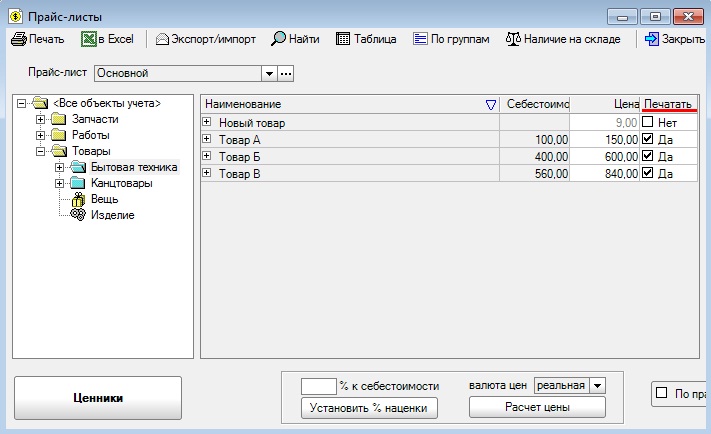Open Экспорт/импорт envelope icon
This screenshot has height=434, width=711.
(x=162, y=39)
